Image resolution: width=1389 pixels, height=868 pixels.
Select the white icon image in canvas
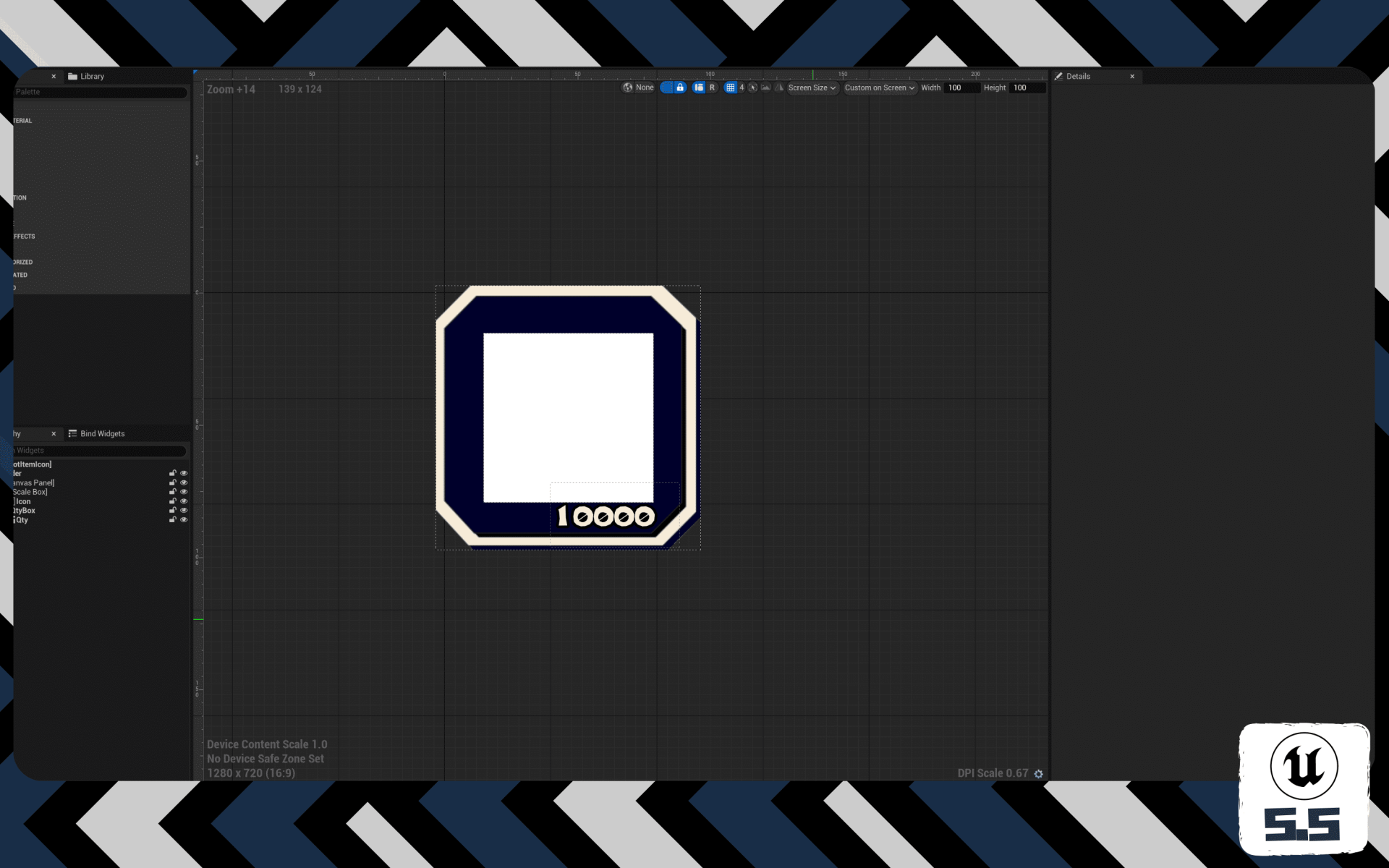[x=568, y=417]
